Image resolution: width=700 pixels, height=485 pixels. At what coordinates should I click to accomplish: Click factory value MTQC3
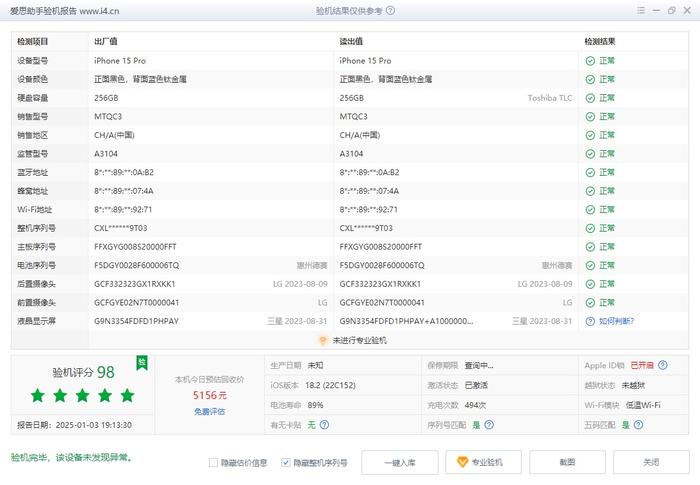pyautogui.click(x=108, y=117)
